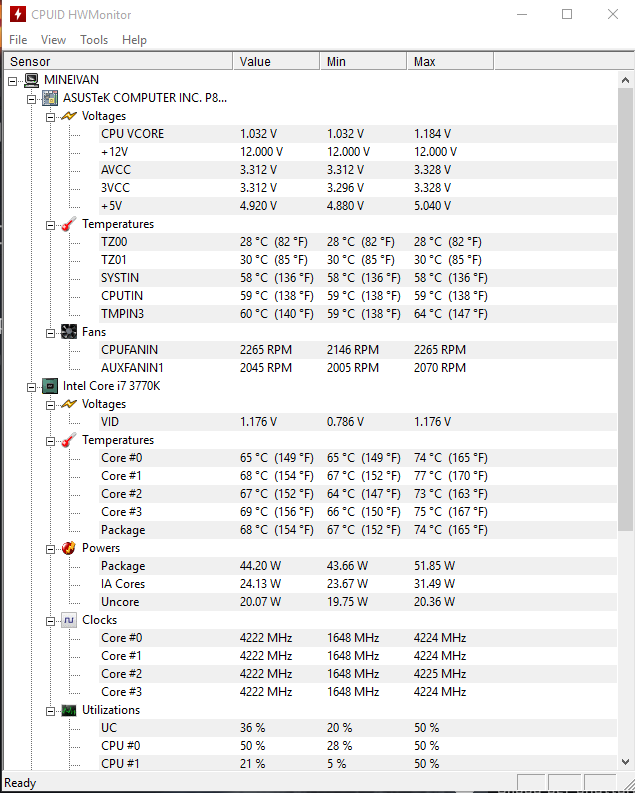This screenshot has height=793, width=635.
Task: Select the Package temperature row
Action: [x=358, y=530]
